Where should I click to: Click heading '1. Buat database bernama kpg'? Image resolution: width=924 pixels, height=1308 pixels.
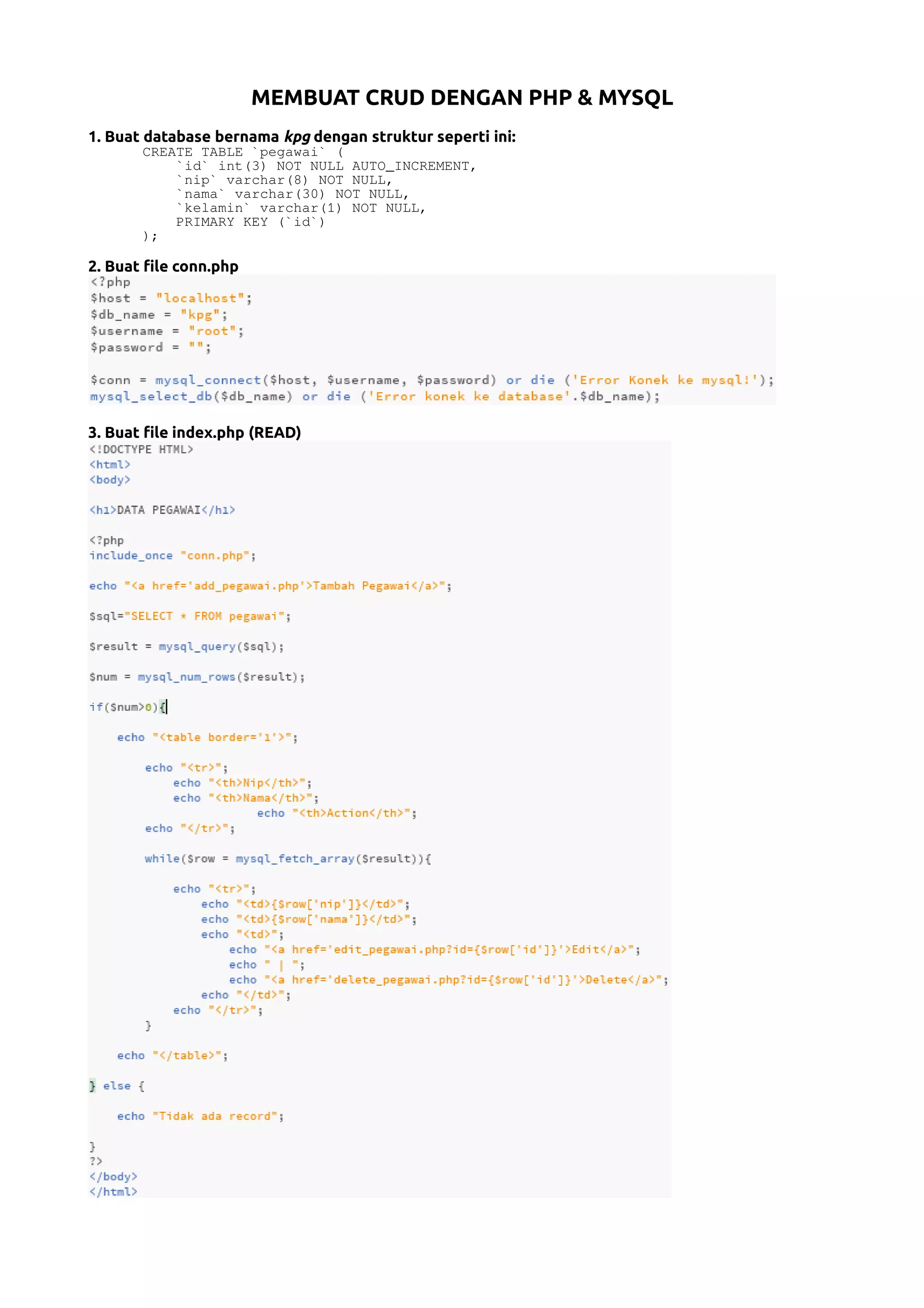200,137
